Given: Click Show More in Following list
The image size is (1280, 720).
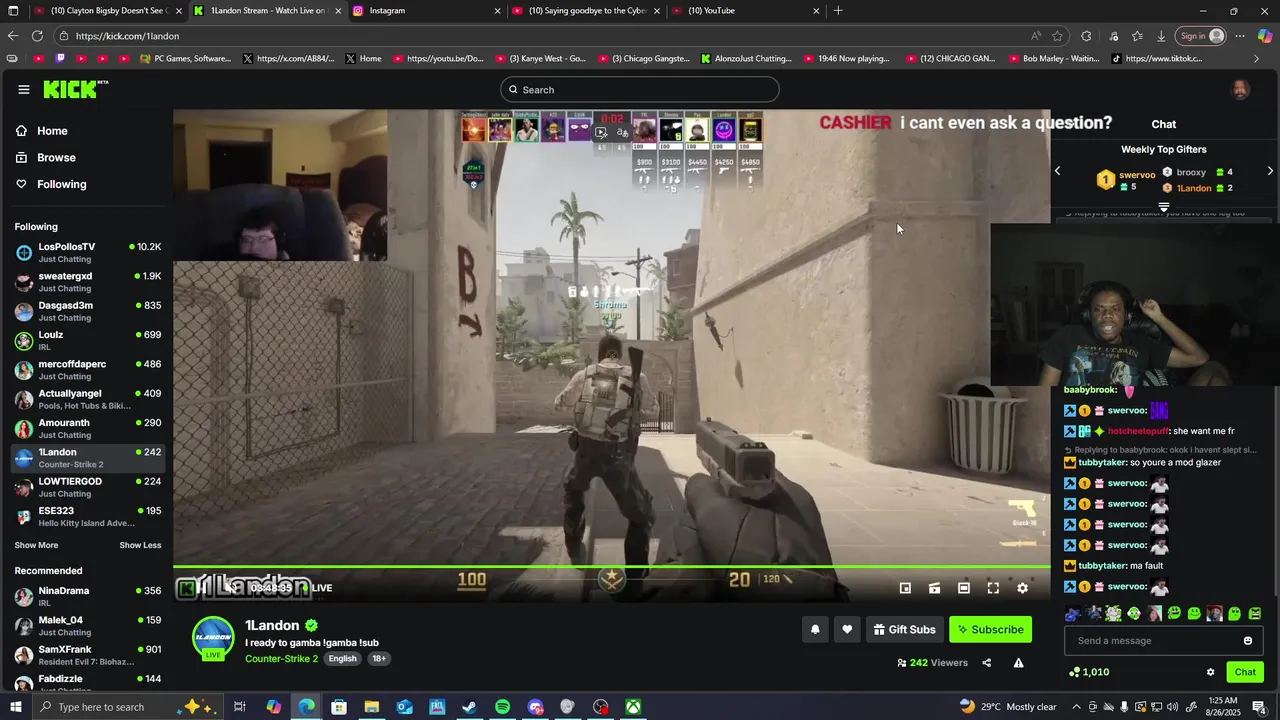Looking at the screenshot, I should [x=36, y=545].
